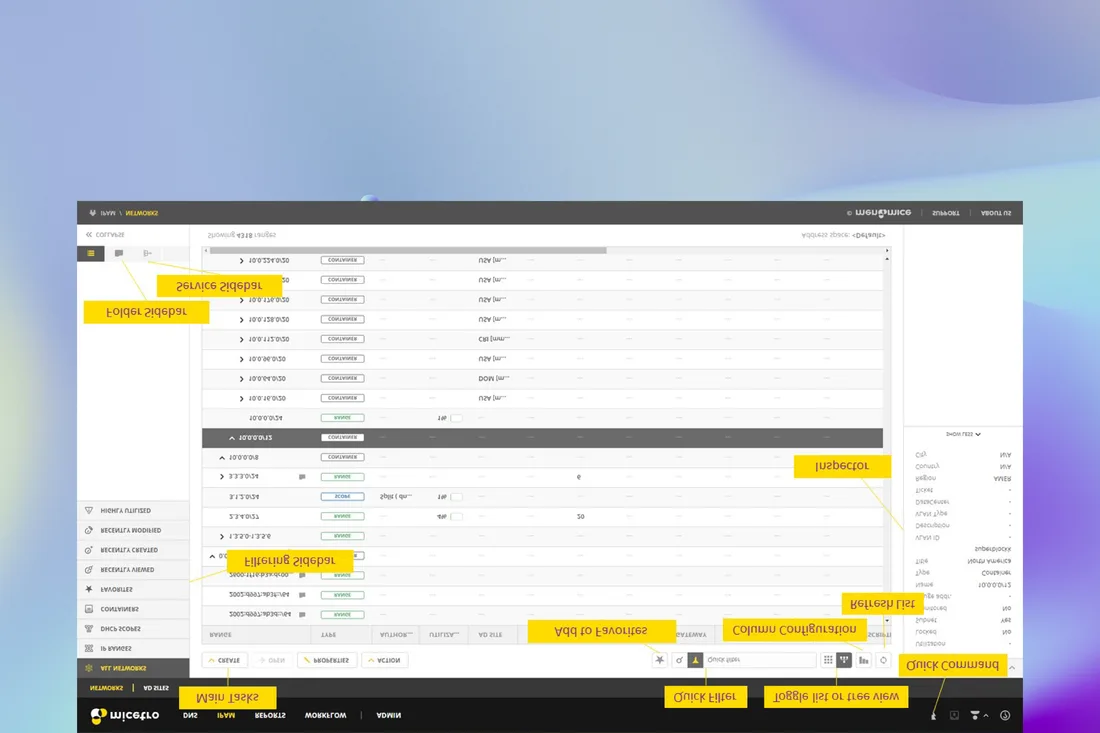The image size is (1100, 733).
Task: Open the Action dropdown button
Action: (384, 660)
